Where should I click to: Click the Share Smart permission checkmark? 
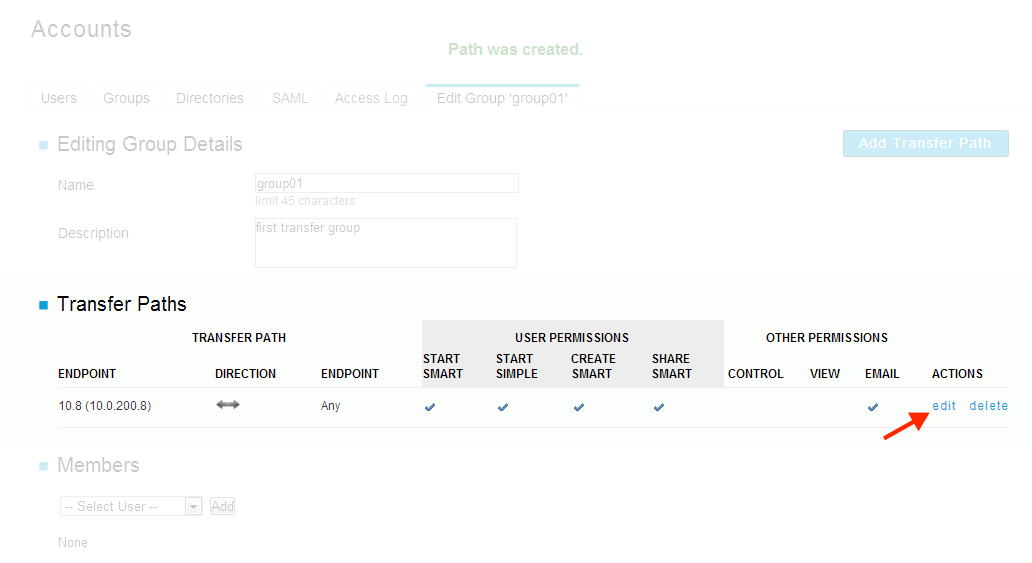coord(659,407)
